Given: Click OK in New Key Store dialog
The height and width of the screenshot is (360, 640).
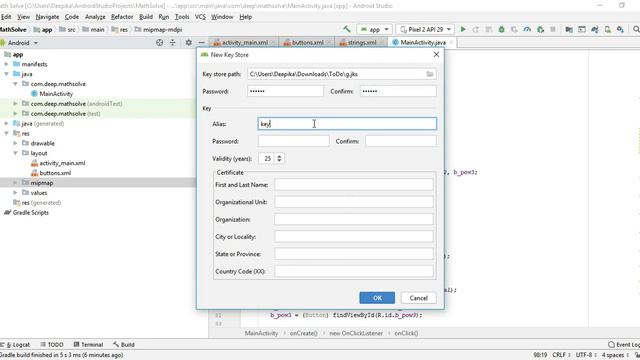Looking at the screenshot, I should [x=377, y=298].
